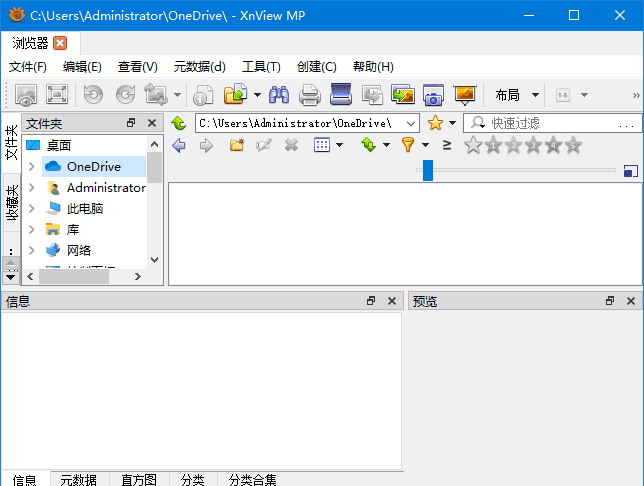Screen dimensions: 644x486
Task: Open the binoculars search tool
Action: (279, 95)
